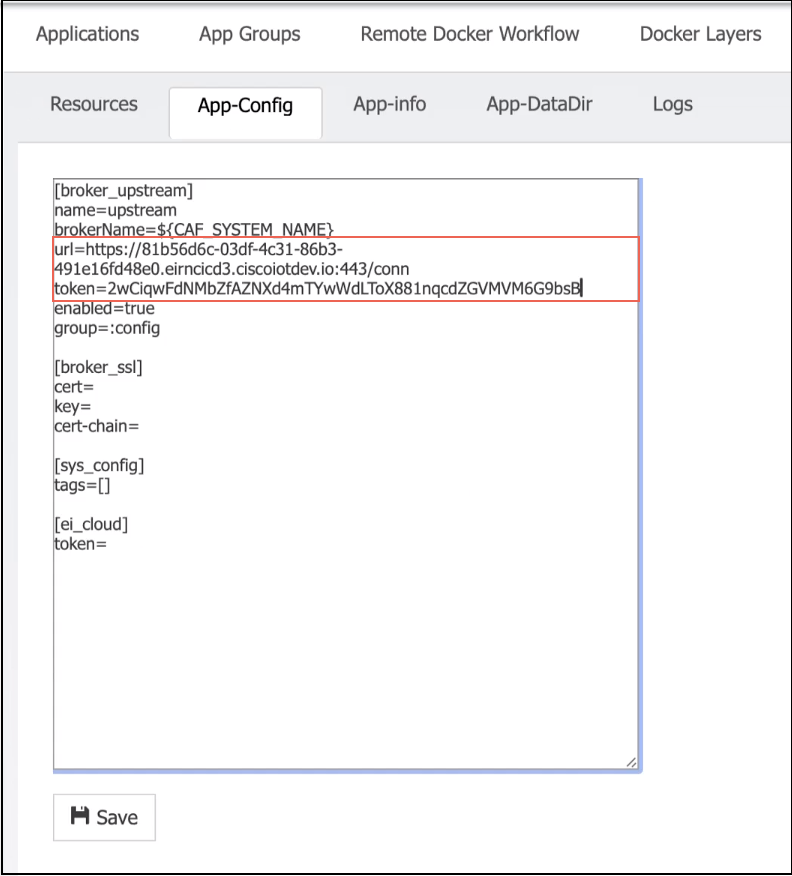Open the Applications tab

(88, 34)
